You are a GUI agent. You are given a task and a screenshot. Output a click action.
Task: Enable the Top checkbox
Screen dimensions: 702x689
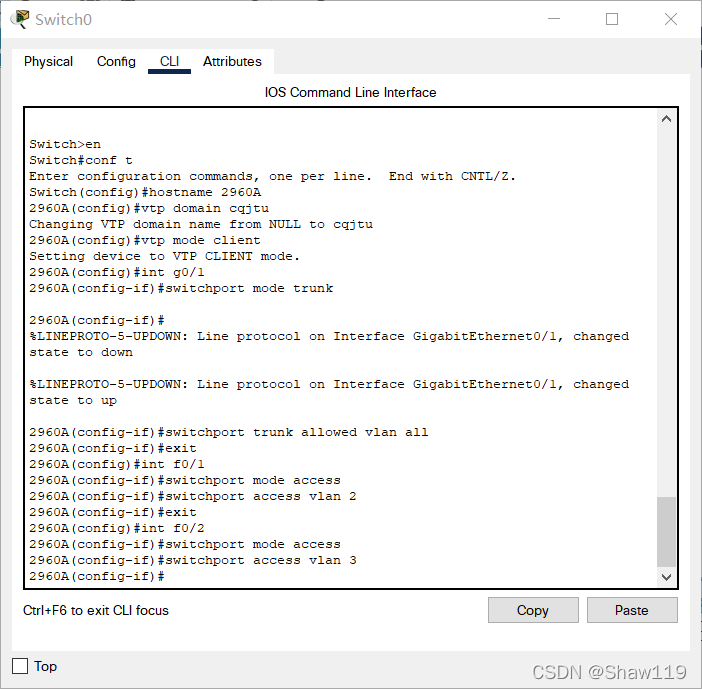(20, 666)
